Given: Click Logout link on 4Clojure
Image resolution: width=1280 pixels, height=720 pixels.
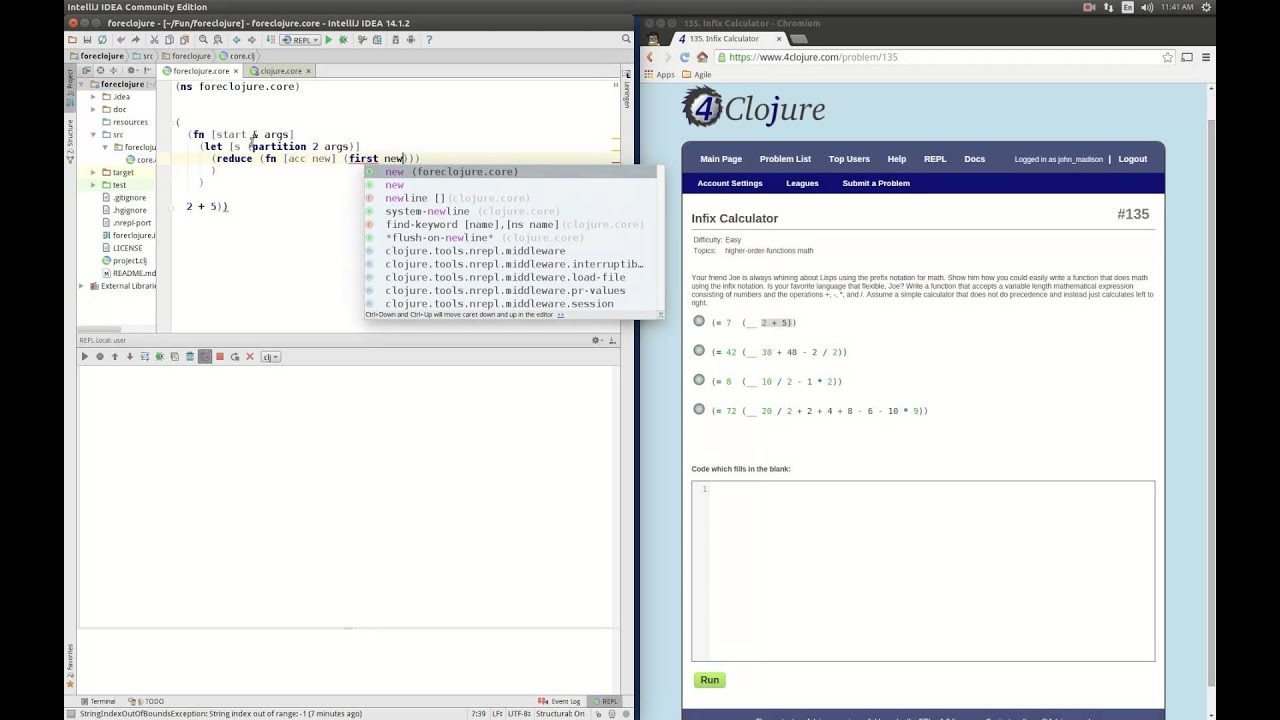Looking at the screenshot, I should click(x=1132, y=159).
